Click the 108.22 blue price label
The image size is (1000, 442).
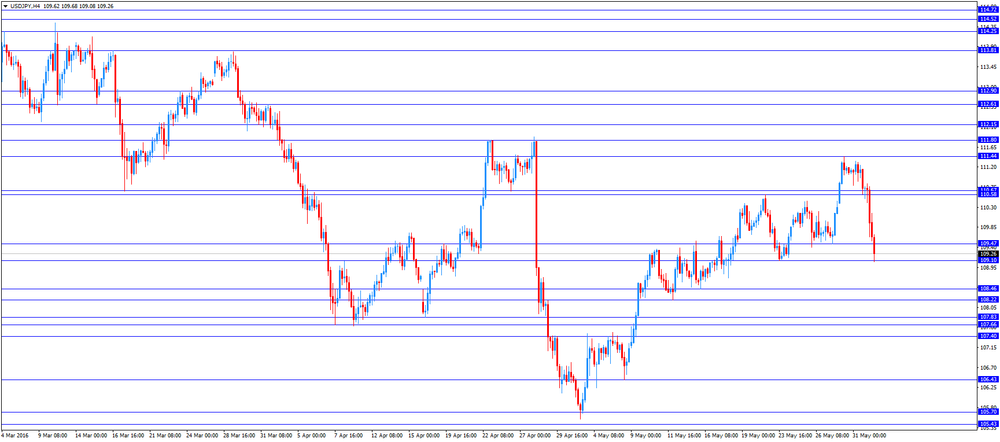[988, 299]
